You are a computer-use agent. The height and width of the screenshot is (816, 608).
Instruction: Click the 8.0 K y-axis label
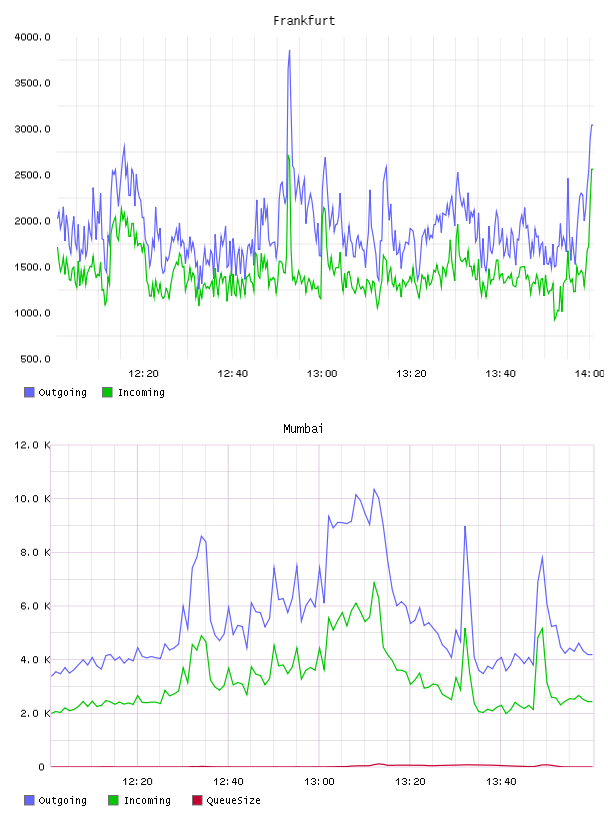35,552
